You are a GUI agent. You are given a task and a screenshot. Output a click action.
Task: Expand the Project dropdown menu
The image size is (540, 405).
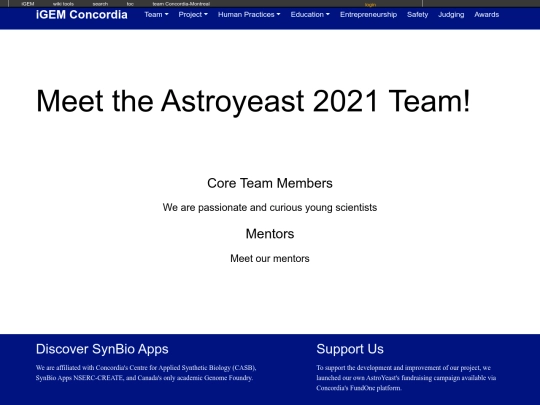(193, 15)
